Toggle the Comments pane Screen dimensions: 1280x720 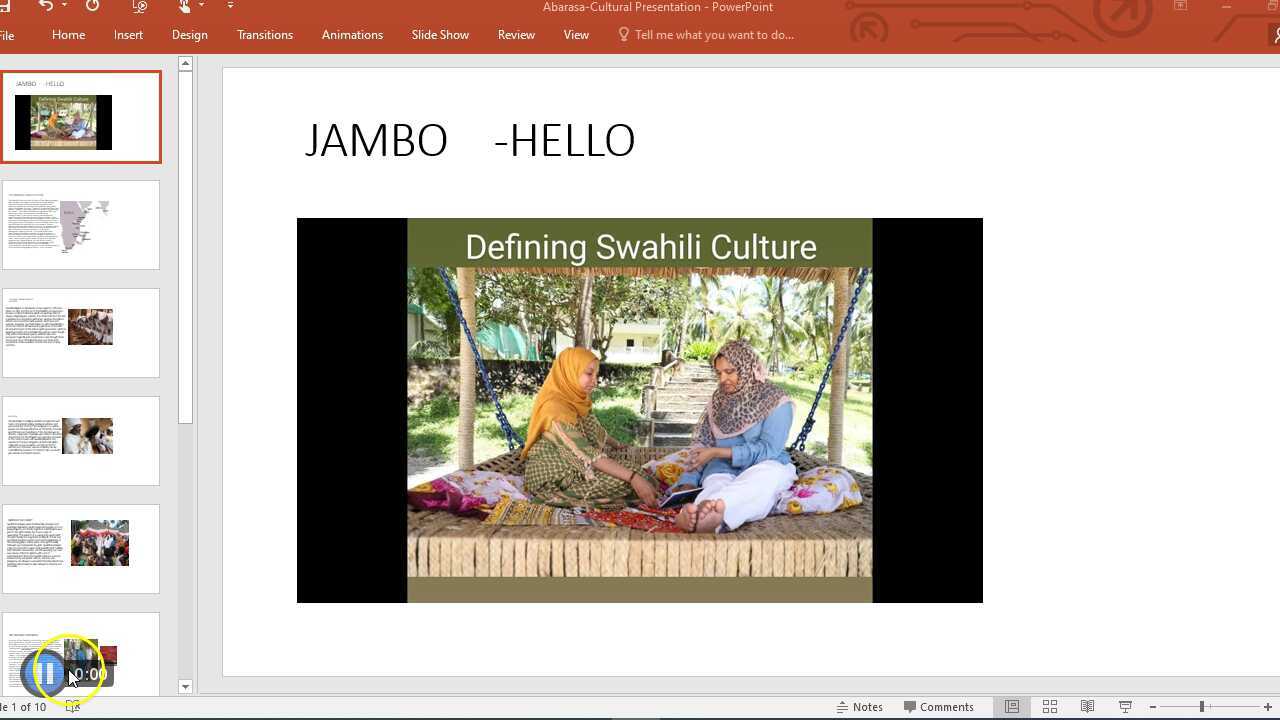(937, 706)
